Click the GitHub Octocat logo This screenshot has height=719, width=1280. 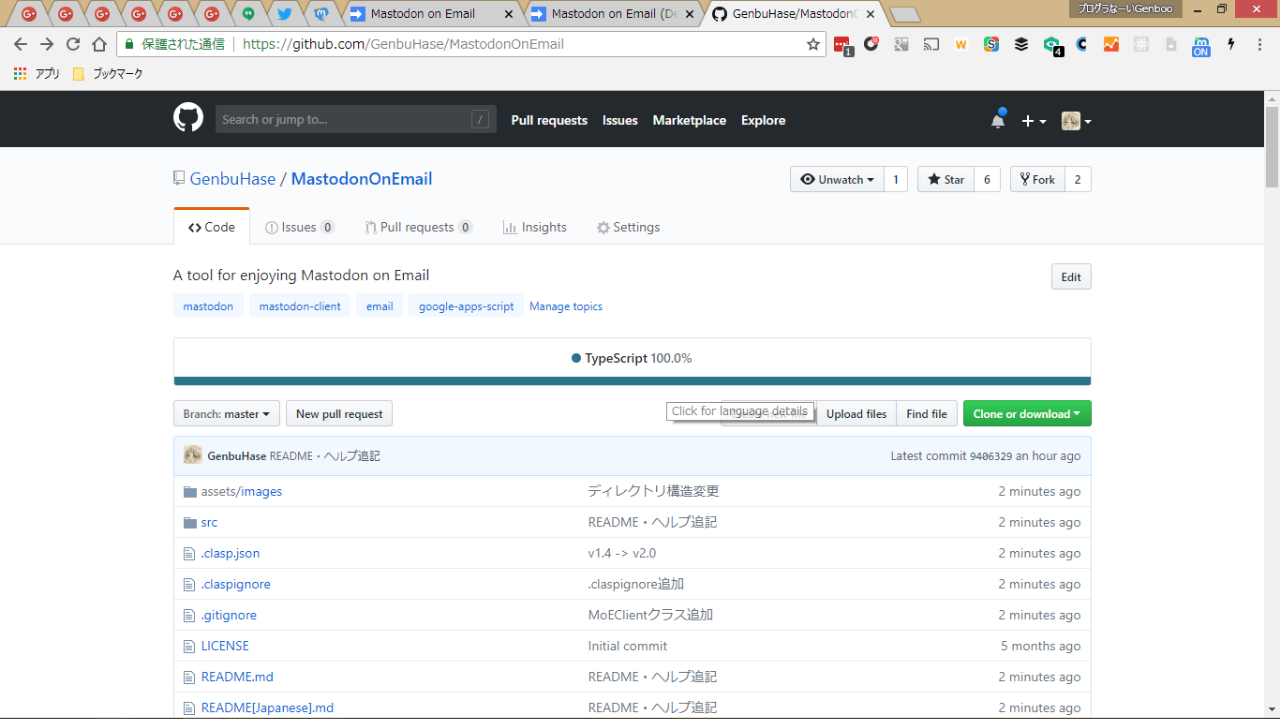pyautogui.click(x=188, y=119)
